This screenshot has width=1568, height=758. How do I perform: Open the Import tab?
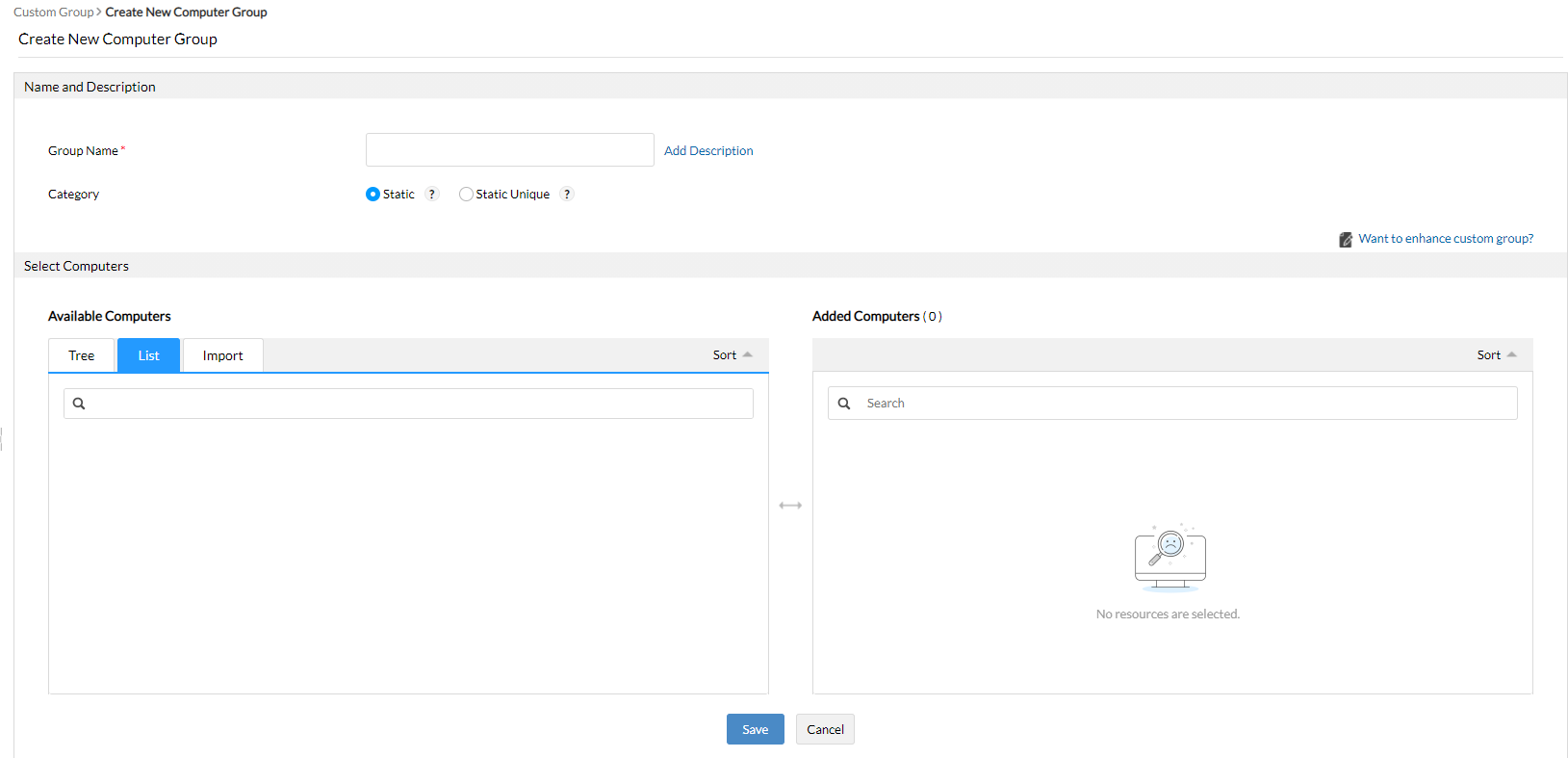[222, 355]
